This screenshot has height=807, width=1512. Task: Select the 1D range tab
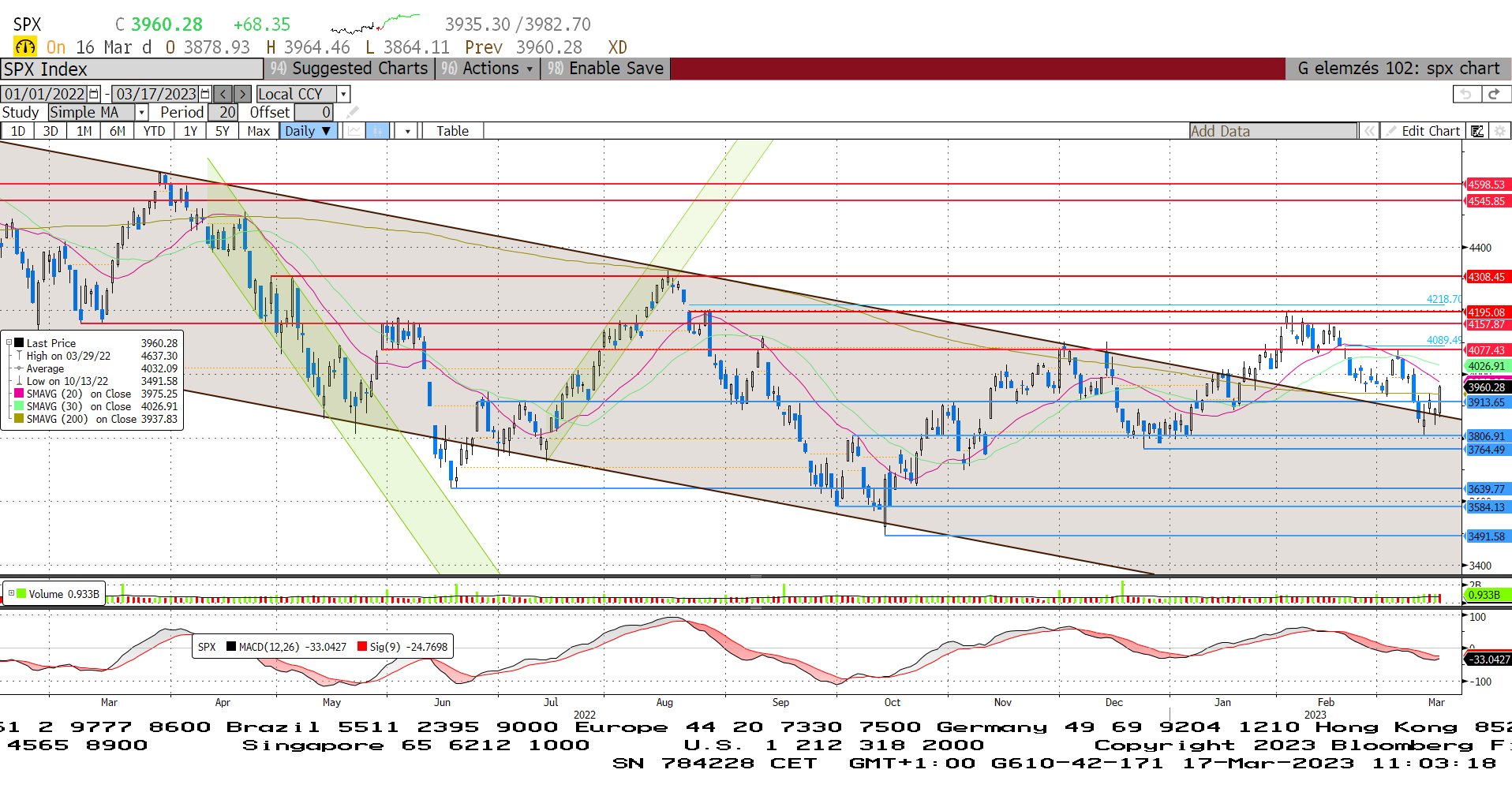tap(17, 131)
